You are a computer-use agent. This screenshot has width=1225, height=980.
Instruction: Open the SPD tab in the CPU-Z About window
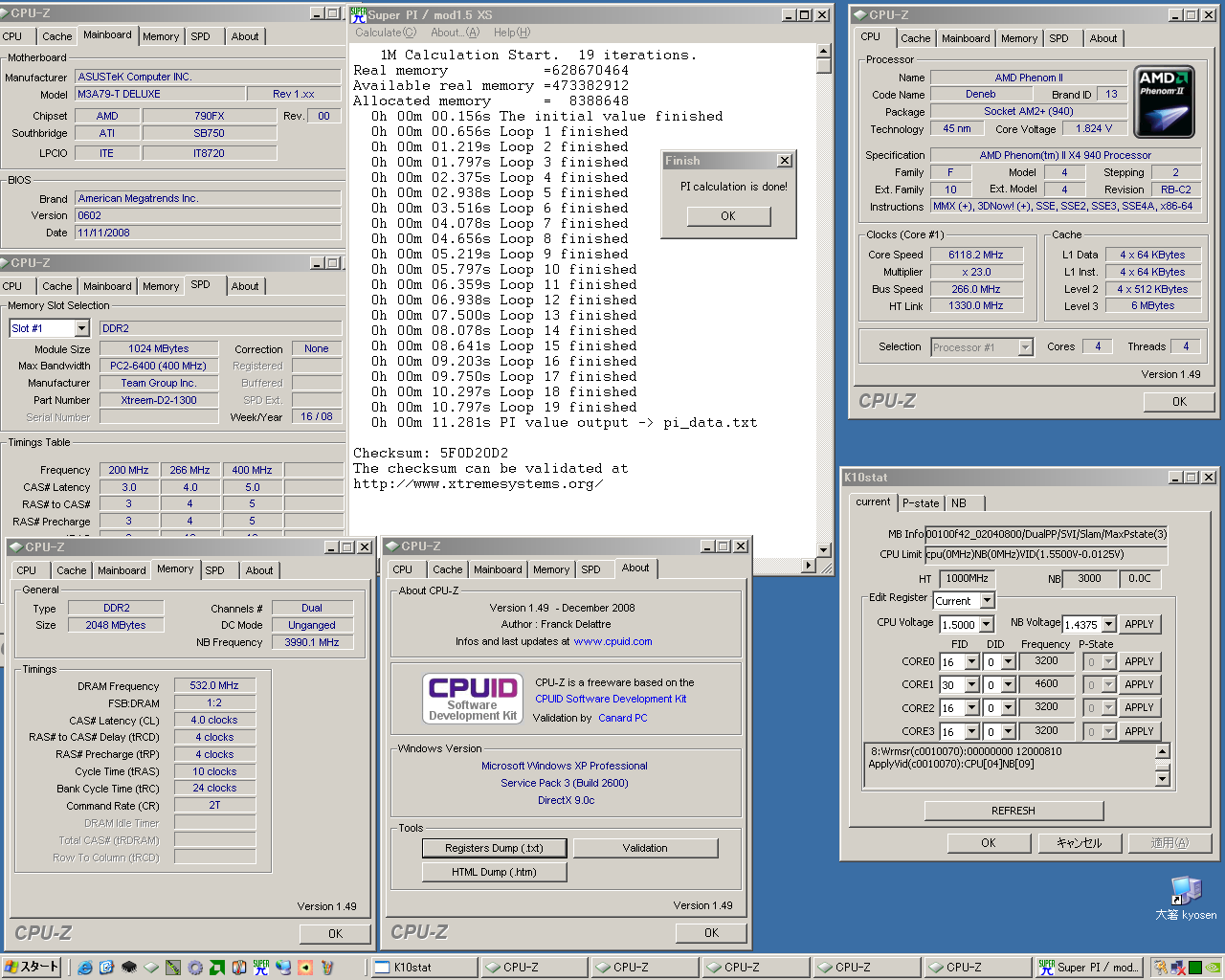[591, 569]
